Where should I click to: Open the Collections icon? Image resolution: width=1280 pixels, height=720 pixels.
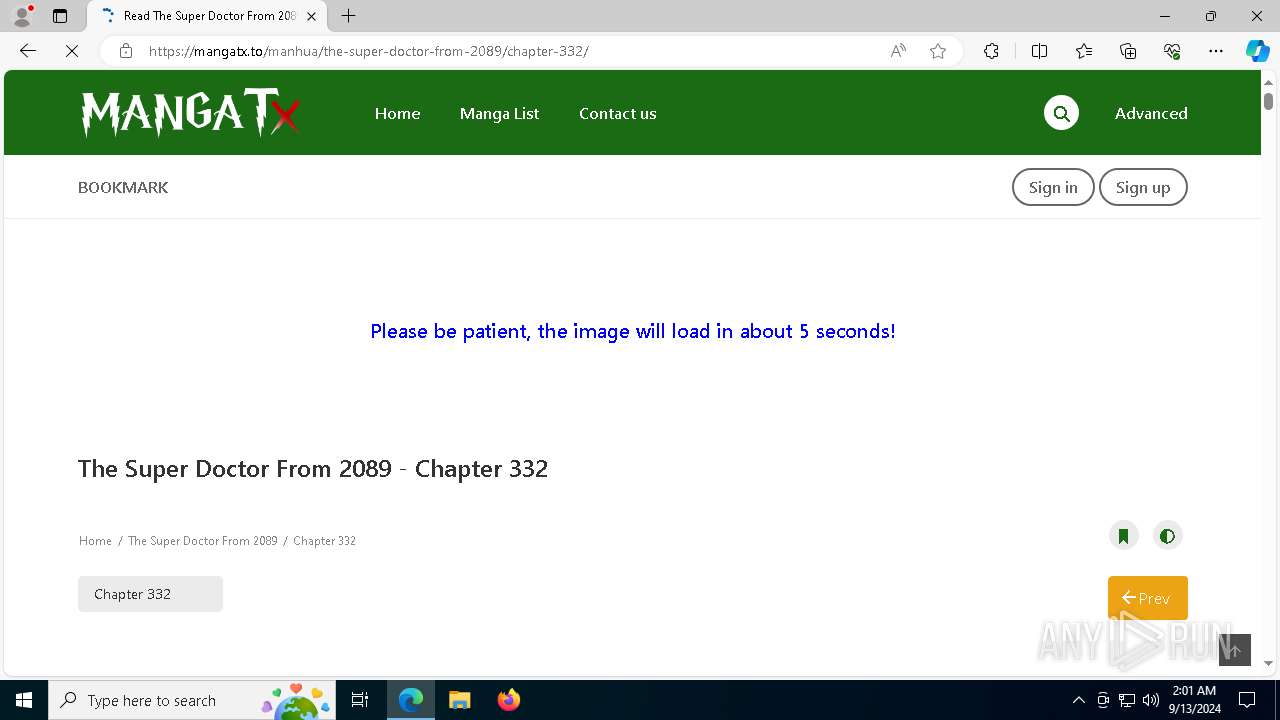(1128, 51)
